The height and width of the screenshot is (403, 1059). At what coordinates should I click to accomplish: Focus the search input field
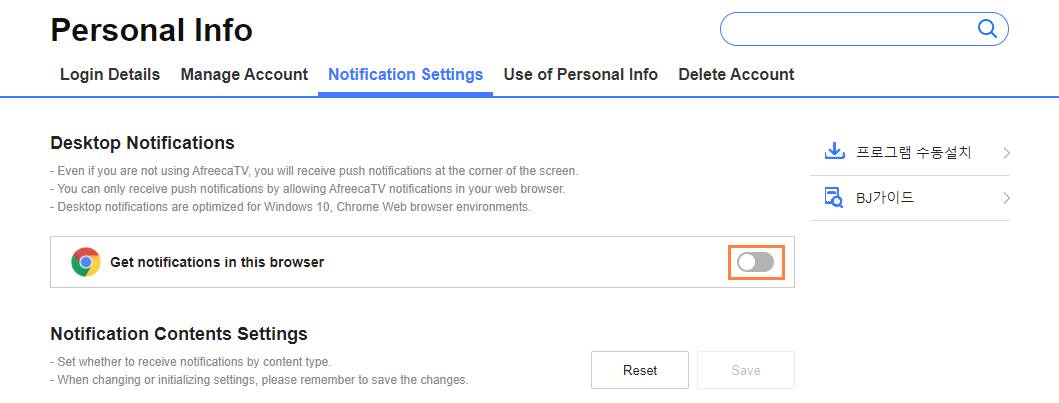pyautogui.click(x=848, y=29)
